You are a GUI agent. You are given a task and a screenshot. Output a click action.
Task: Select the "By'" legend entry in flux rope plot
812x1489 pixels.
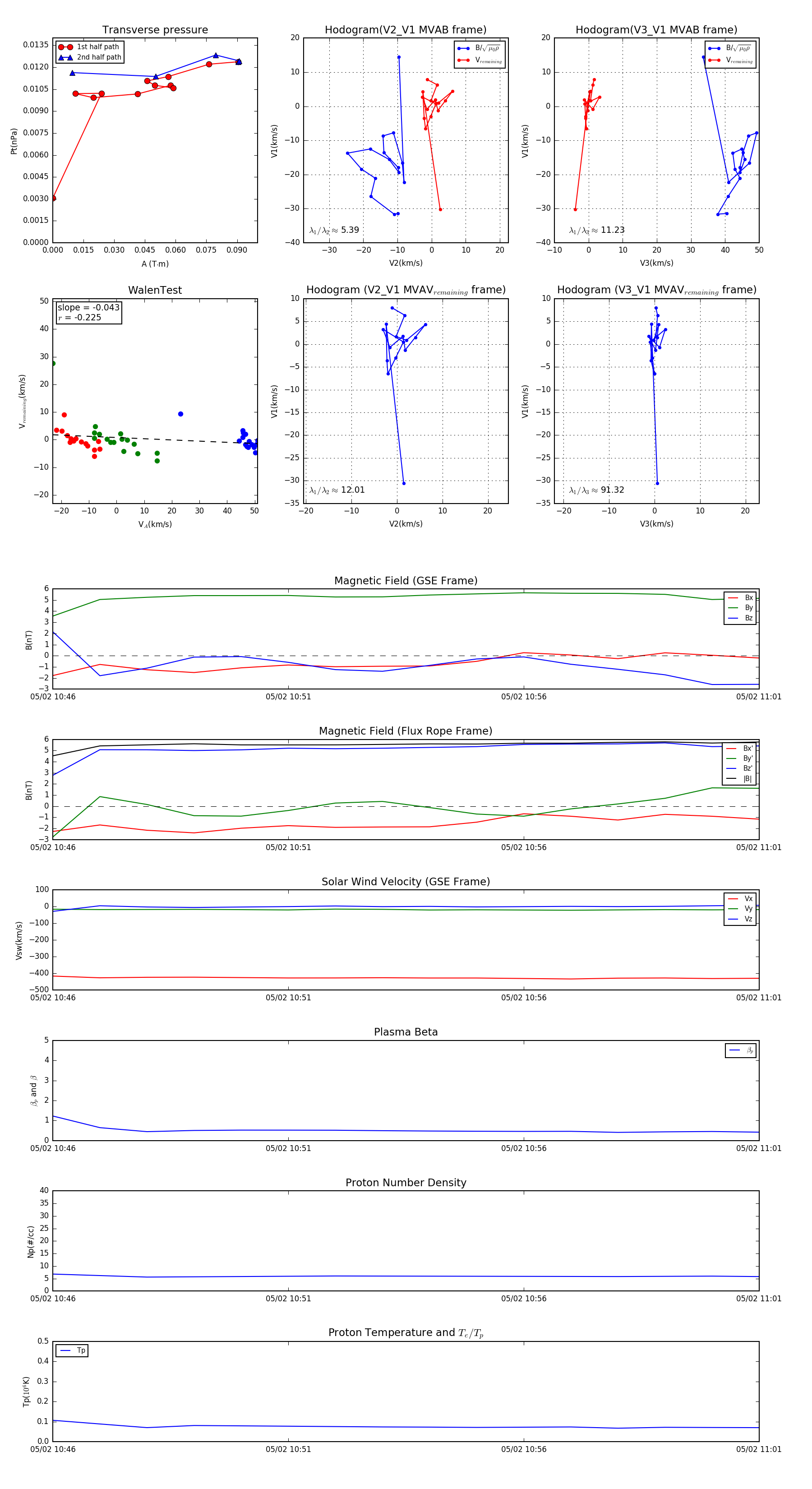(740, 758)
